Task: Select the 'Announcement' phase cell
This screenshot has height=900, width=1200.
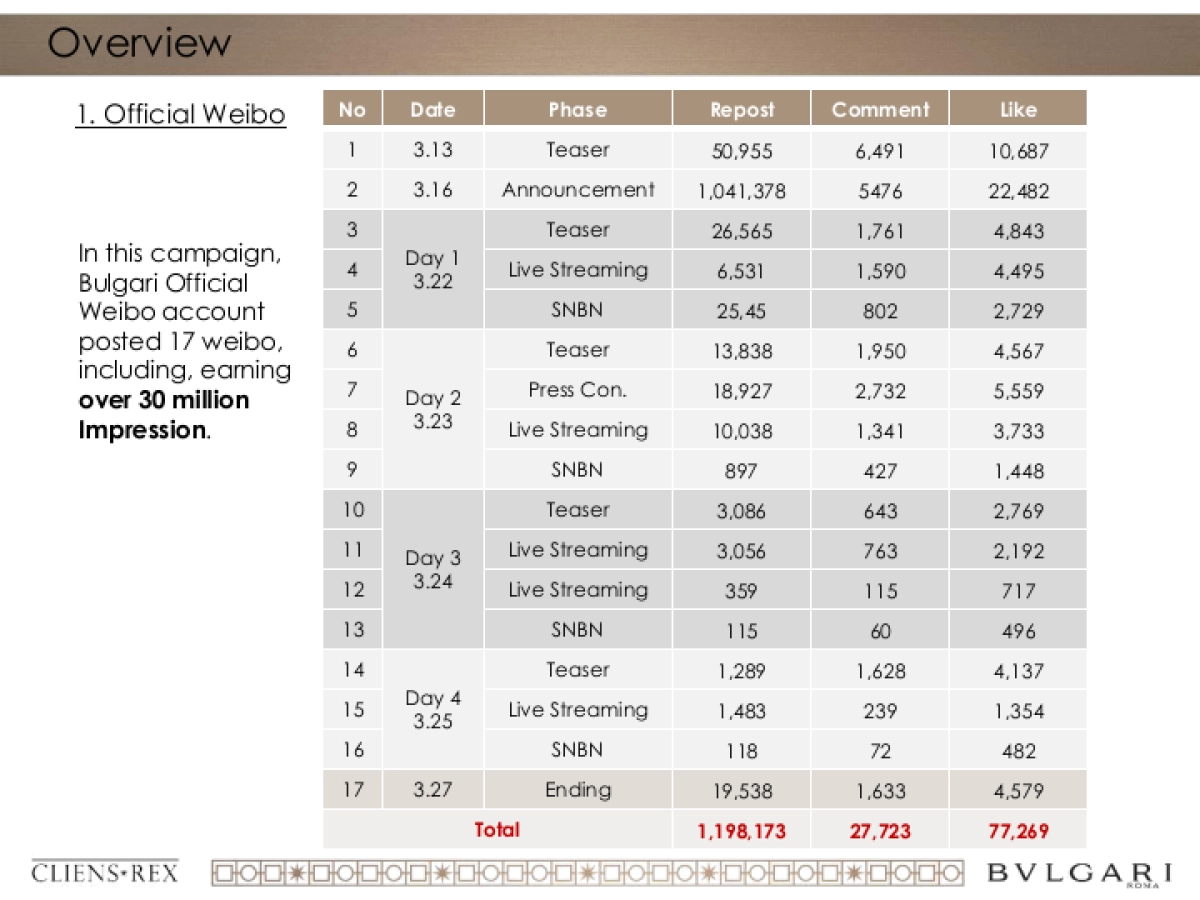Action: [578, 190]
